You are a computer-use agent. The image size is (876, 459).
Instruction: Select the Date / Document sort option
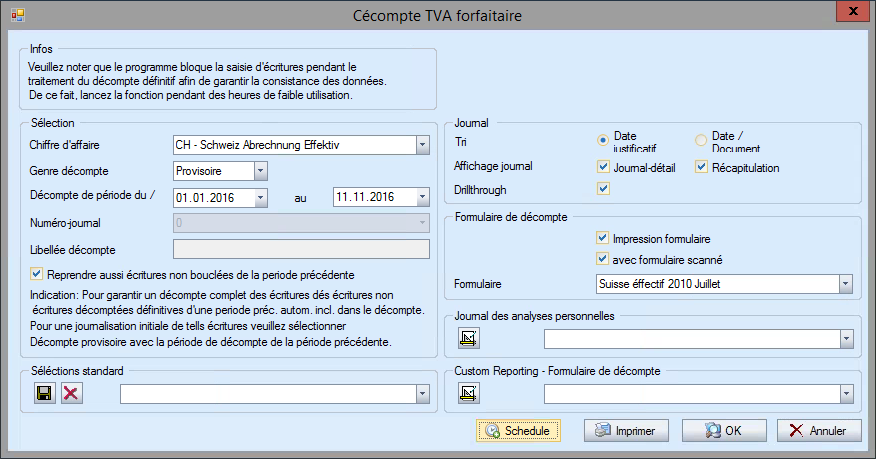701,140
